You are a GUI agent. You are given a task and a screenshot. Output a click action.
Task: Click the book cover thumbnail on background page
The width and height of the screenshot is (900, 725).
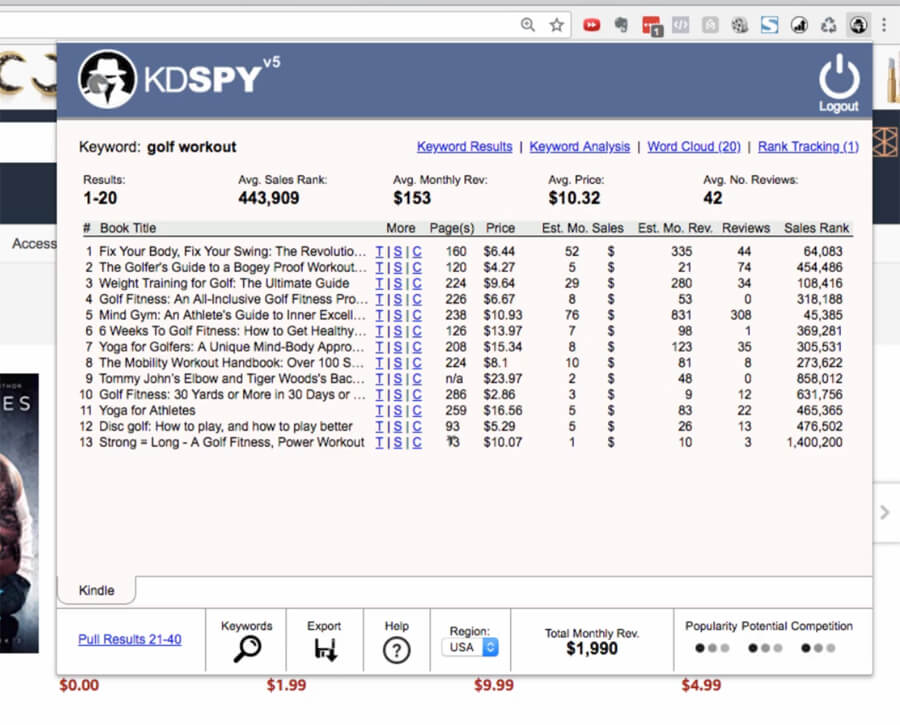point(20,513)
